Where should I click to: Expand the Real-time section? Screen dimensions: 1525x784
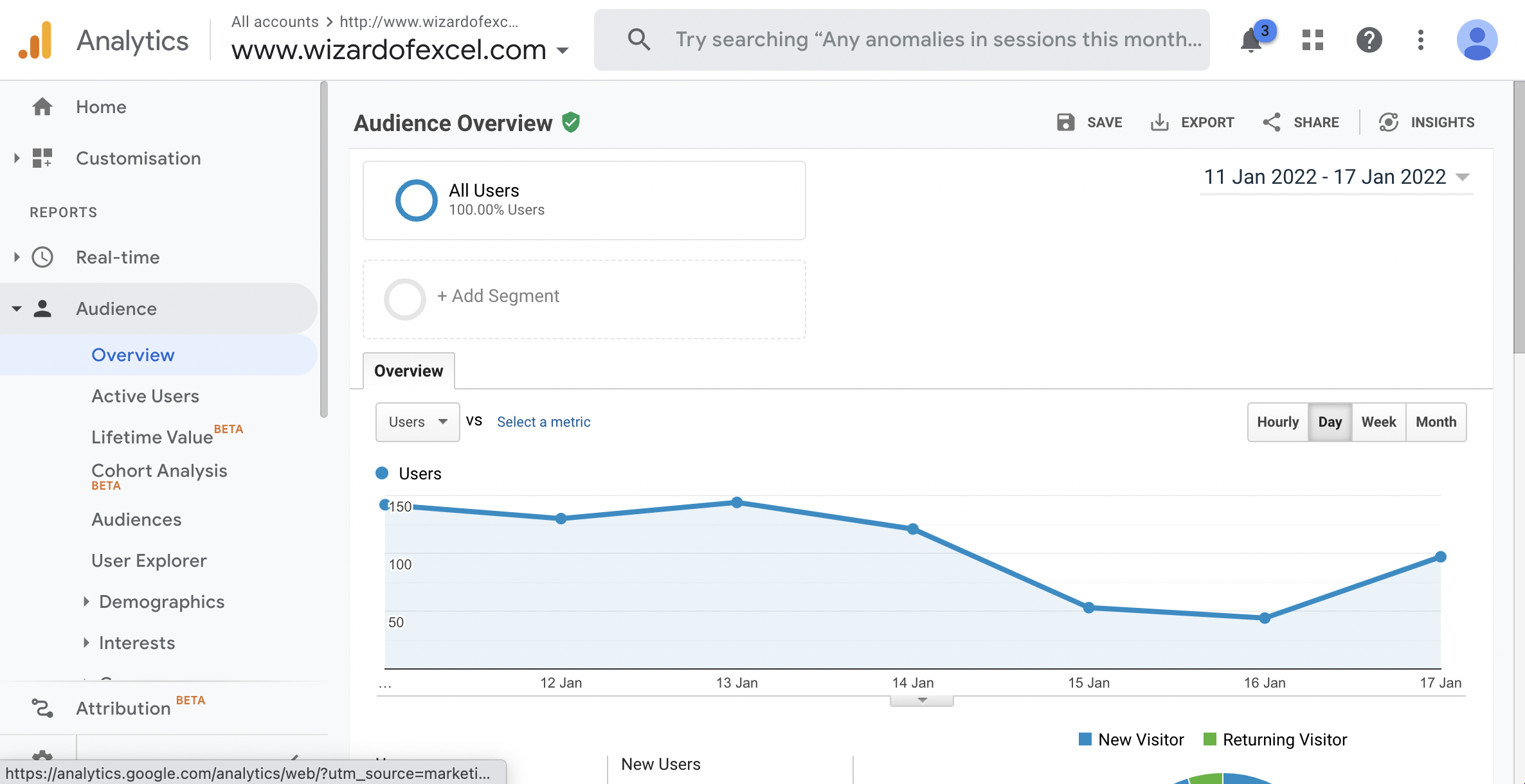[17, 257]
